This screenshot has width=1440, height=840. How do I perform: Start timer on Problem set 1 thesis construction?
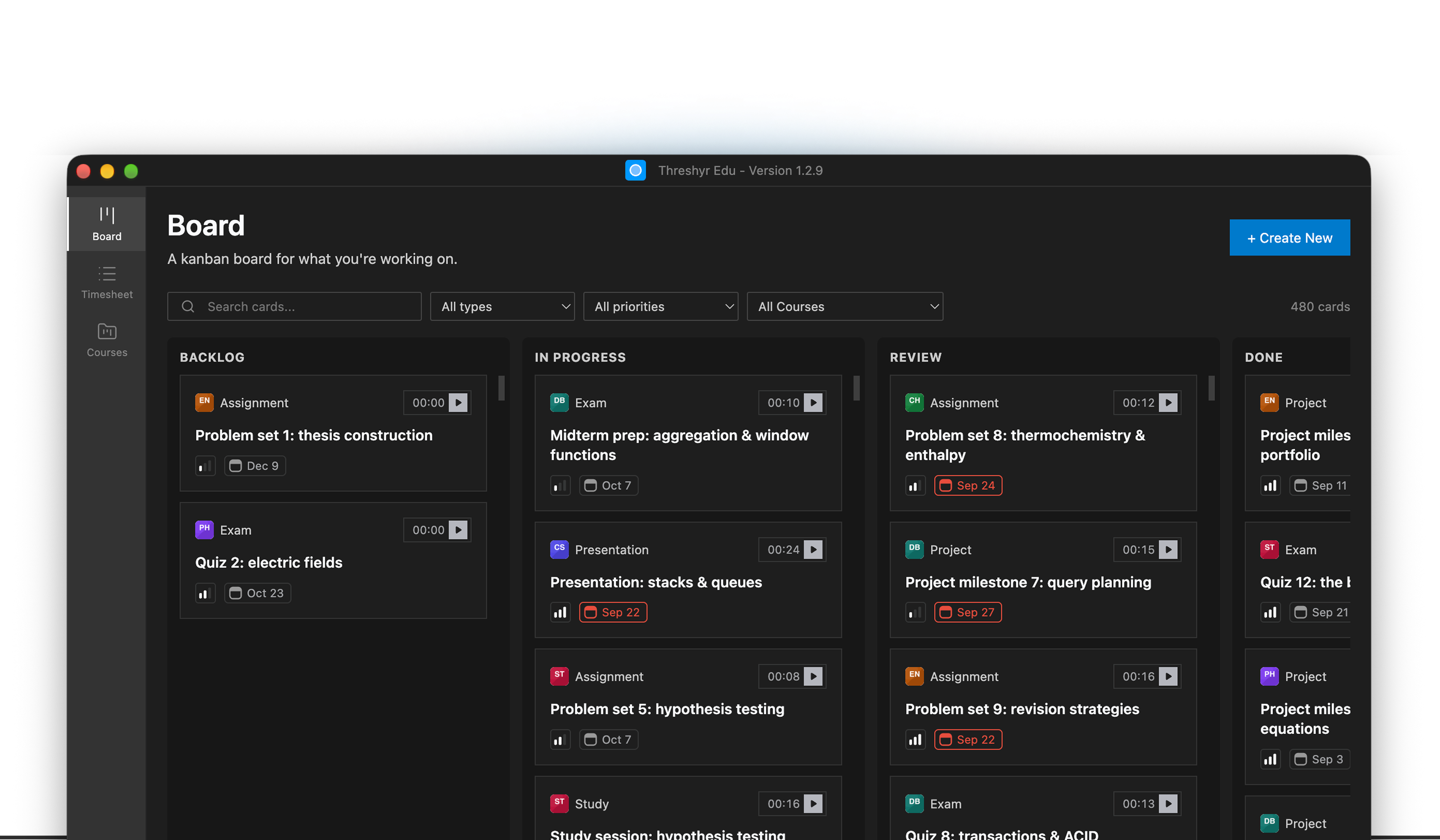(458, 403)
